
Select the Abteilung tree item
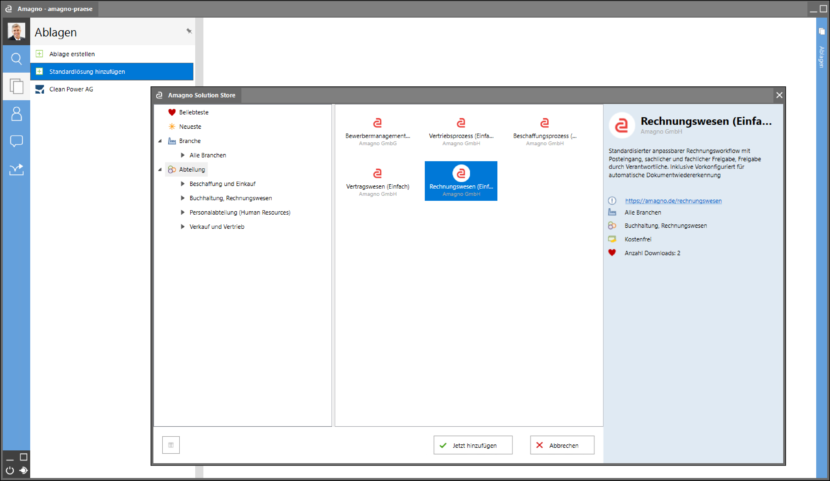coord(186,169)
